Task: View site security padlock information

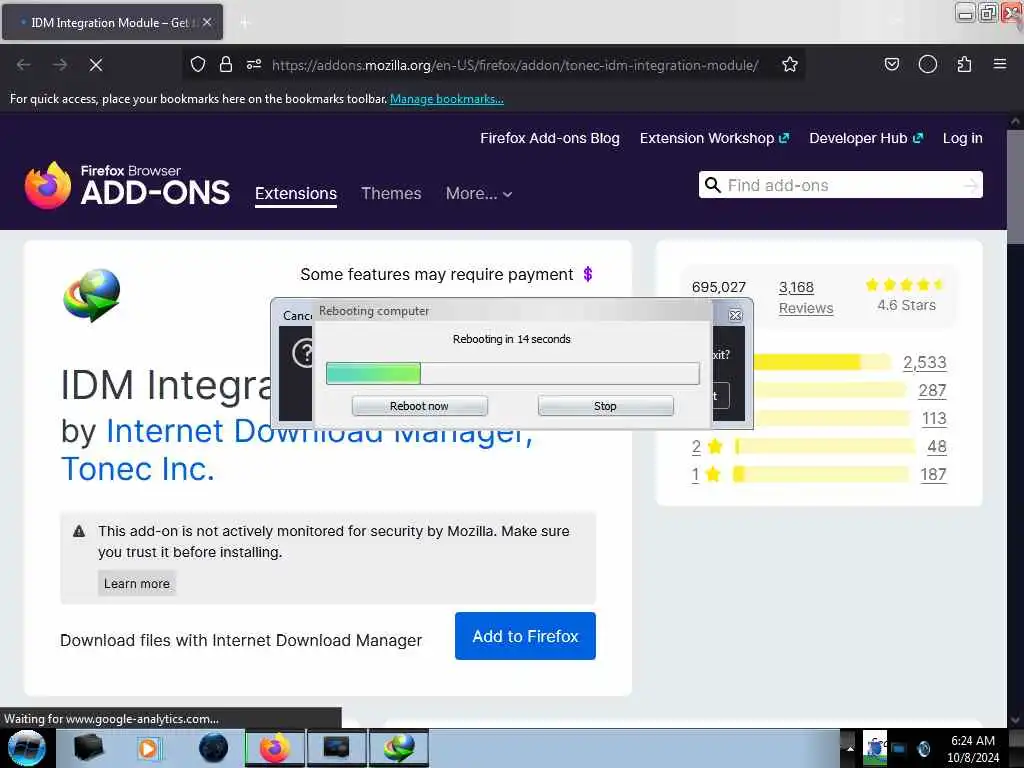Action: click(226, 64)
